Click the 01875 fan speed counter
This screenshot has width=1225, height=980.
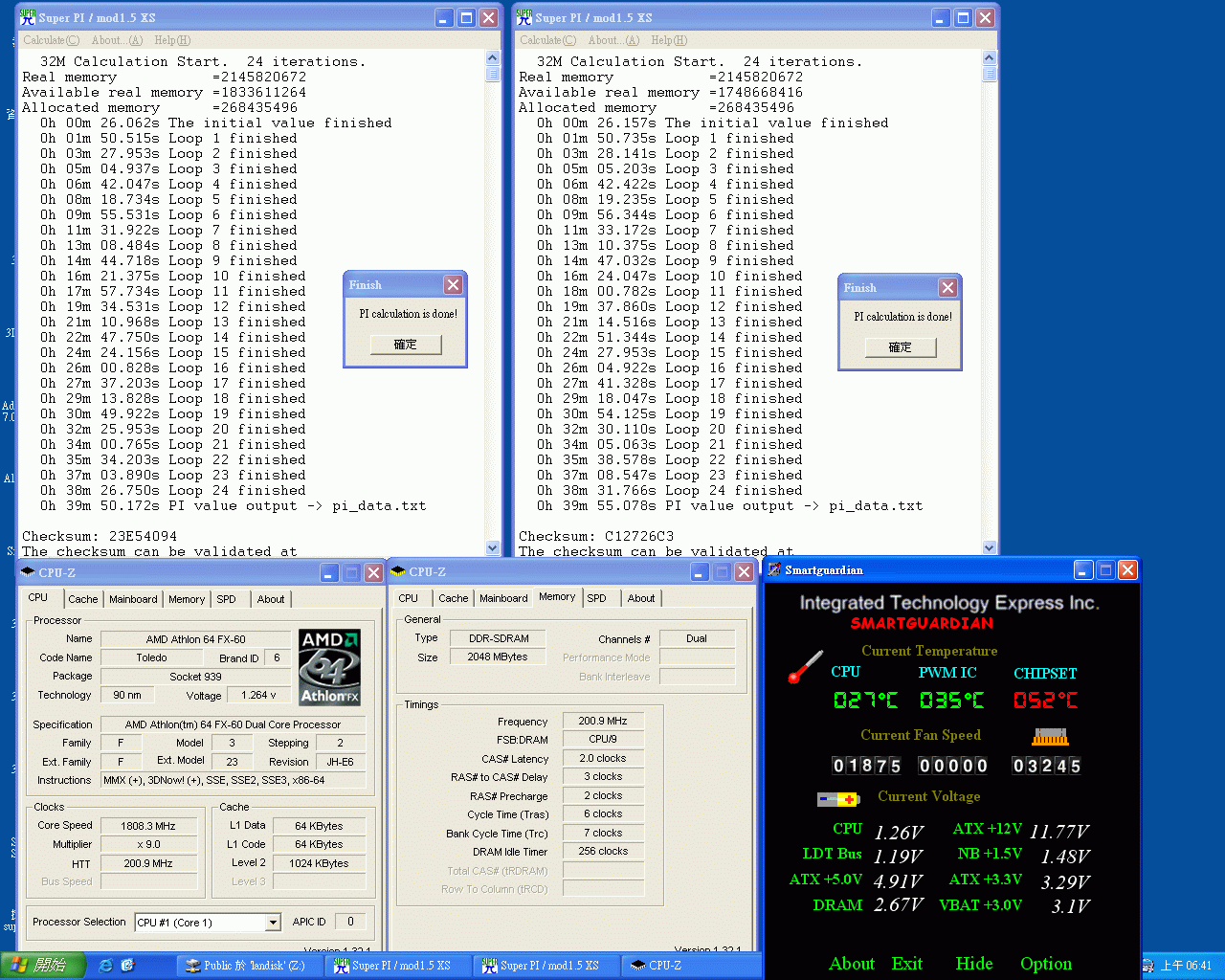[867, 766]
